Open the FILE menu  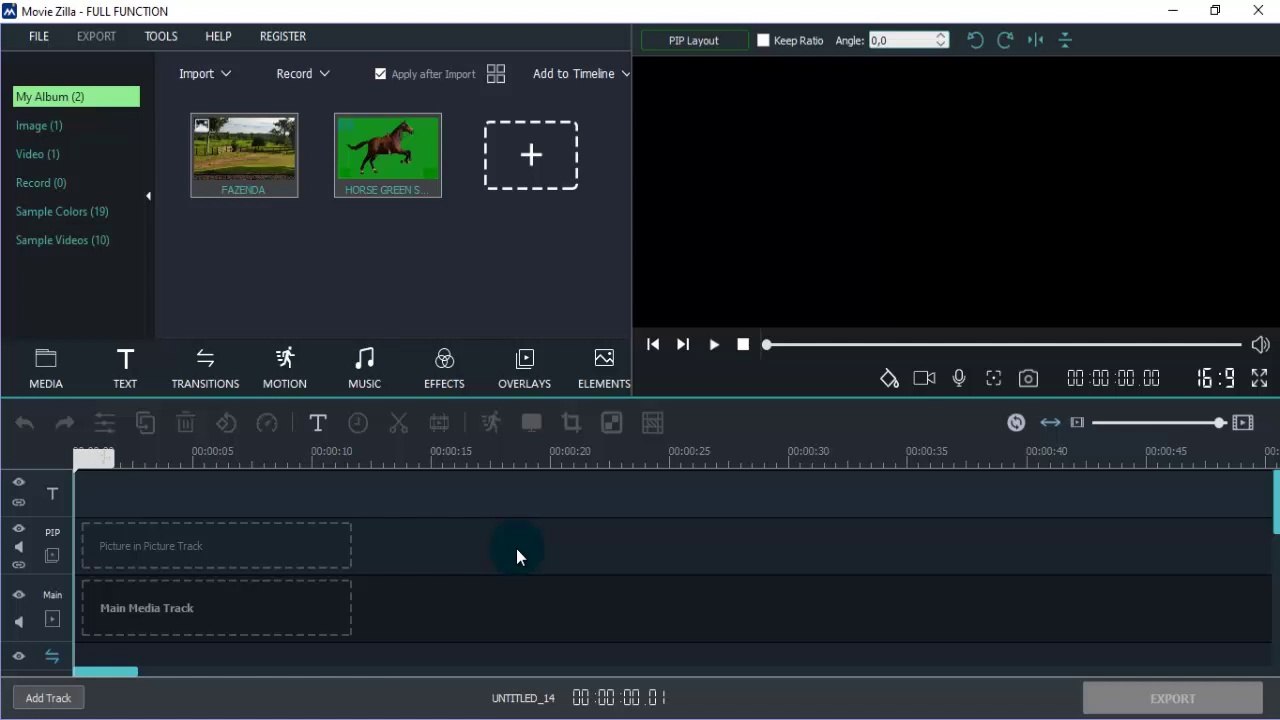(x=39, y=36)
